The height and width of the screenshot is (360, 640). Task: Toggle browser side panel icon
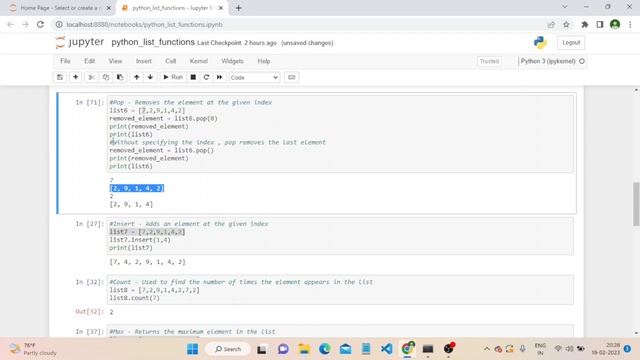click(x=600, y=24)
